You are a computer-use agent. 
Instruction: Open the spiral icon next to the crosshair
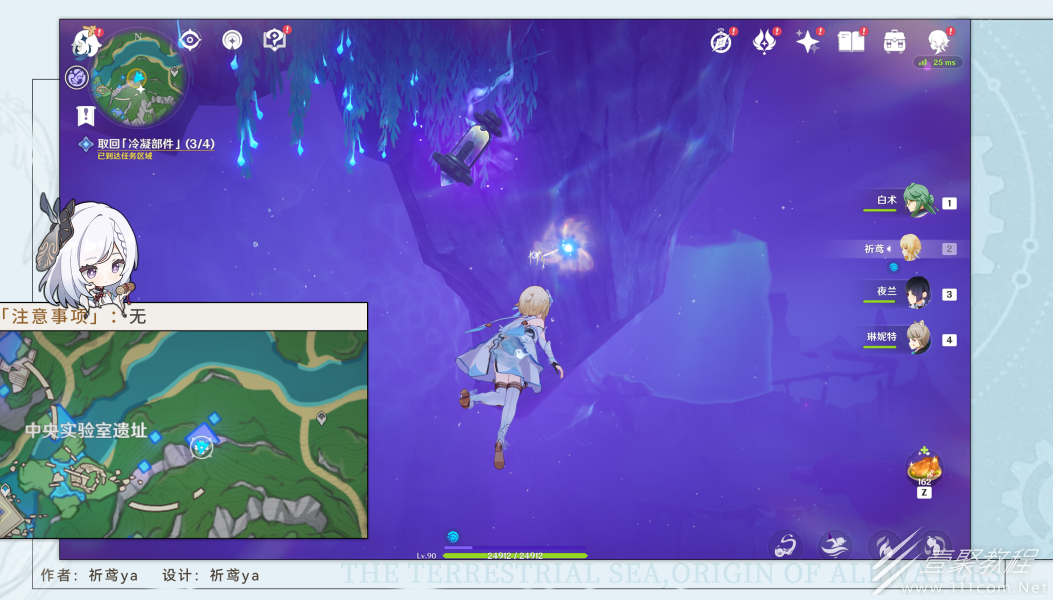pyautogui.click(x=232, y=40)
